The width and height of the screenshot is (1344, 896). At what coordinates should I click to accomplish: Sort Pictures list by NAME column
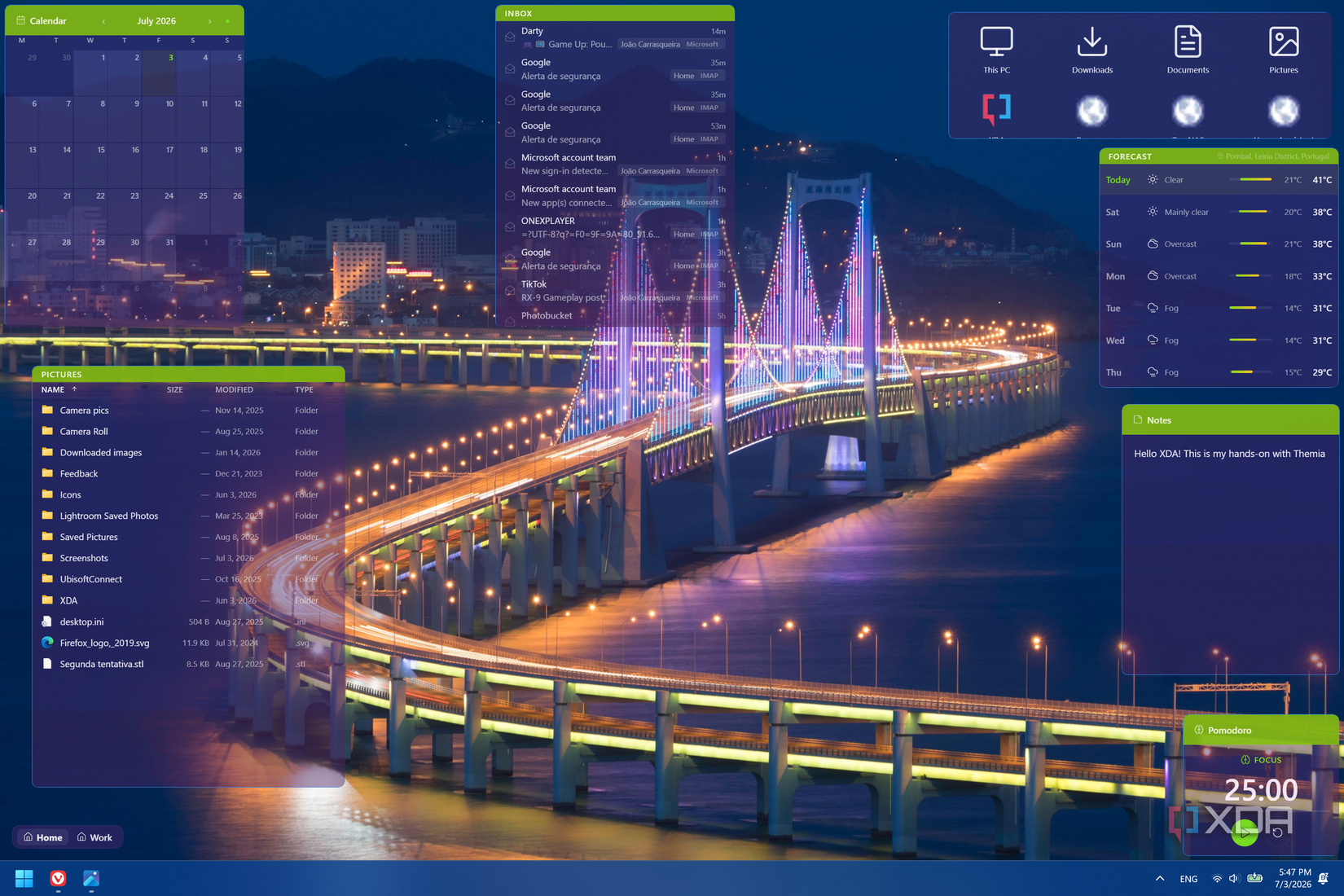[x=53, y=389]
